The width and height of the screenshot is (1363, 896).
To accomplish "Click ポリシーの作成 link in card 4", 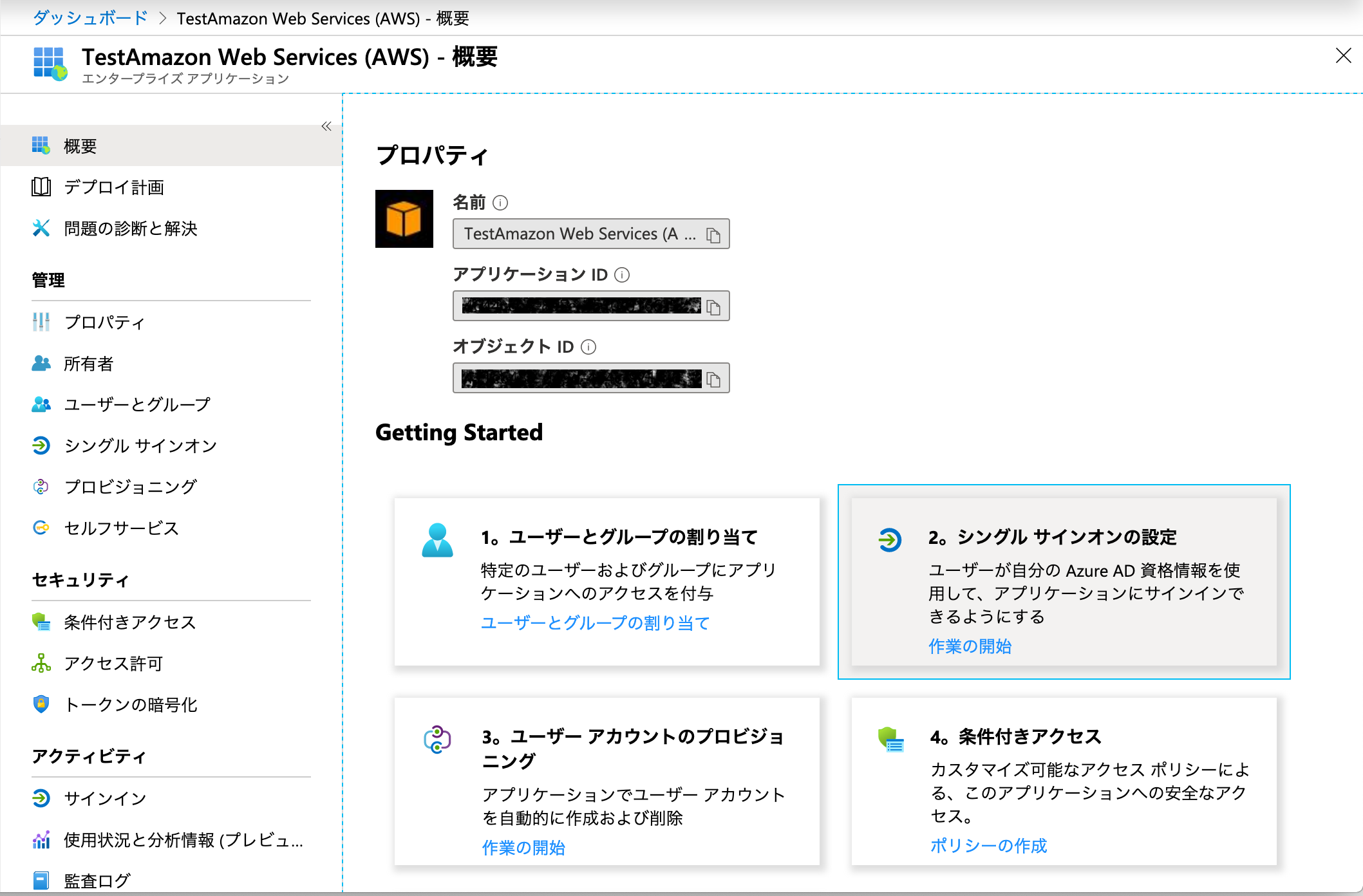I will coord(988,845).
